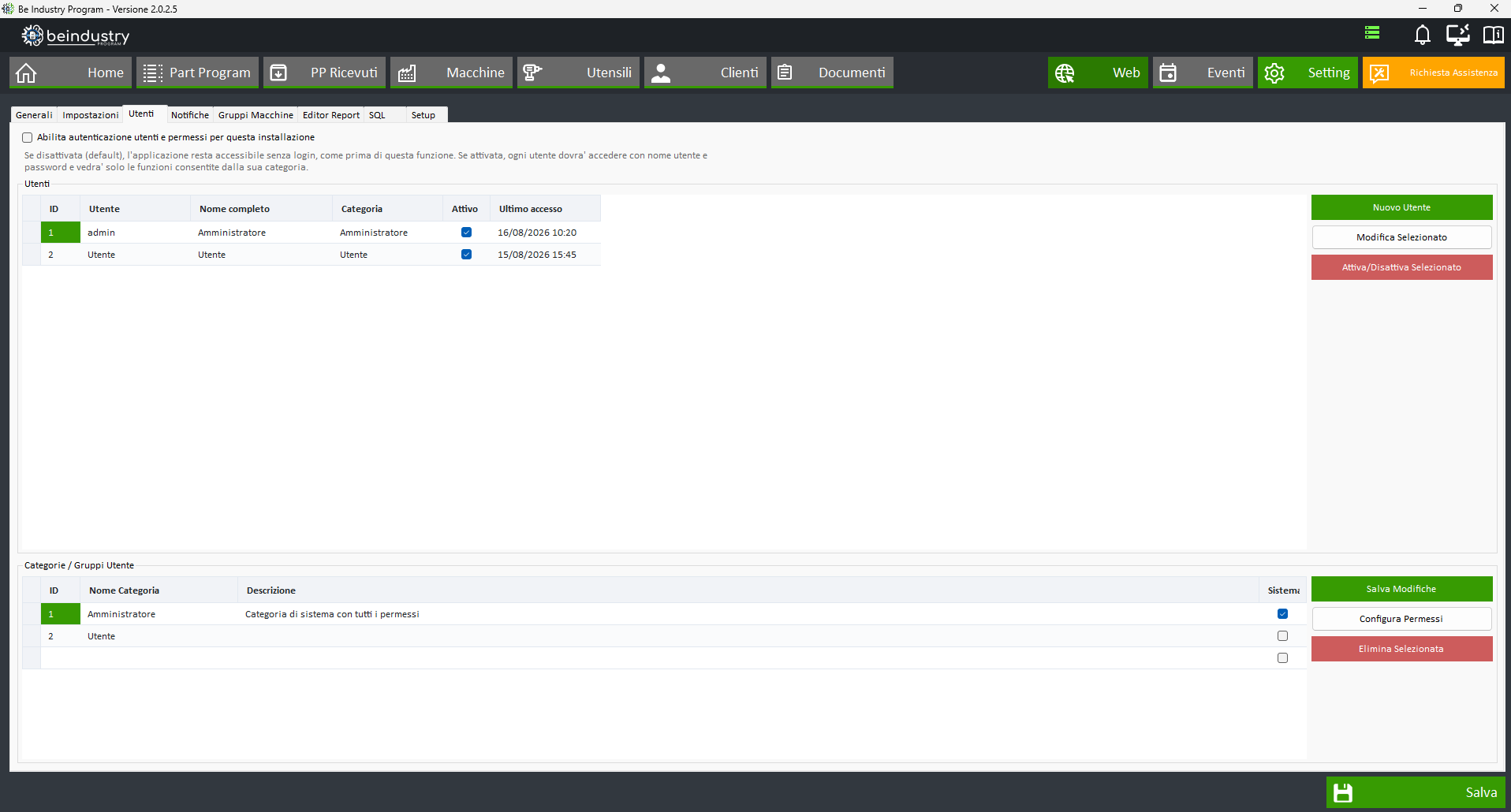Toggle Sistema checkbox in empty category row
Screen dimensions: 1511x812
tap(1282, 658)
